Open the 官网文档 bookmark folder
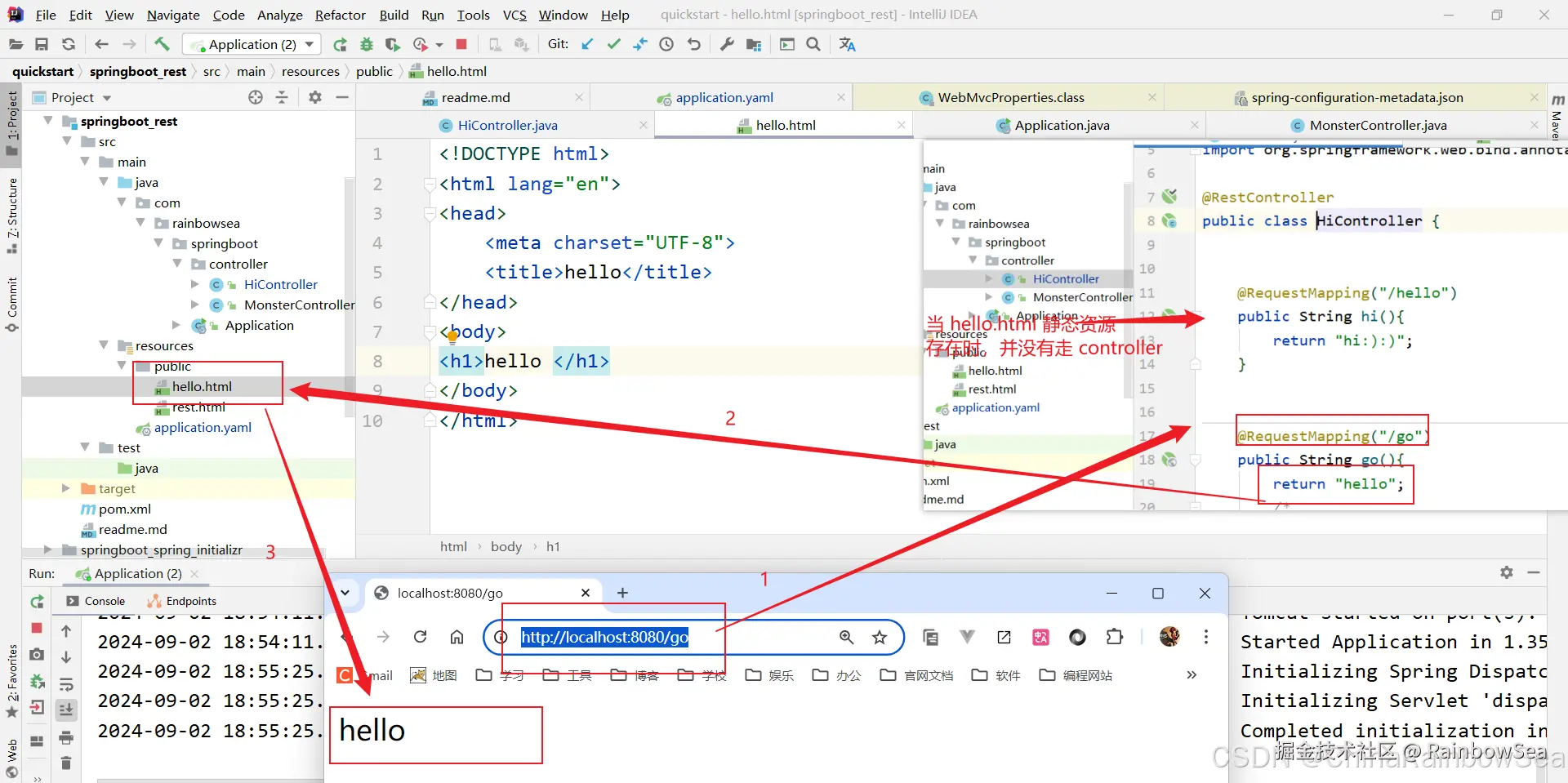 pos(916,675)
